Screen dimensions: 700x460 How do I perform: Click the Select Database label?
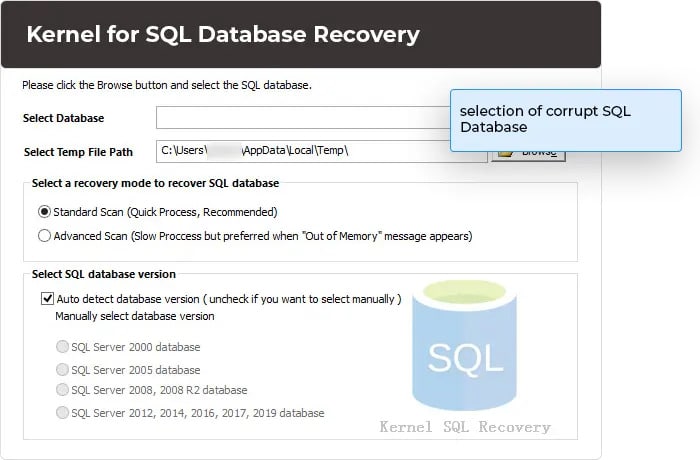[63, 118]
